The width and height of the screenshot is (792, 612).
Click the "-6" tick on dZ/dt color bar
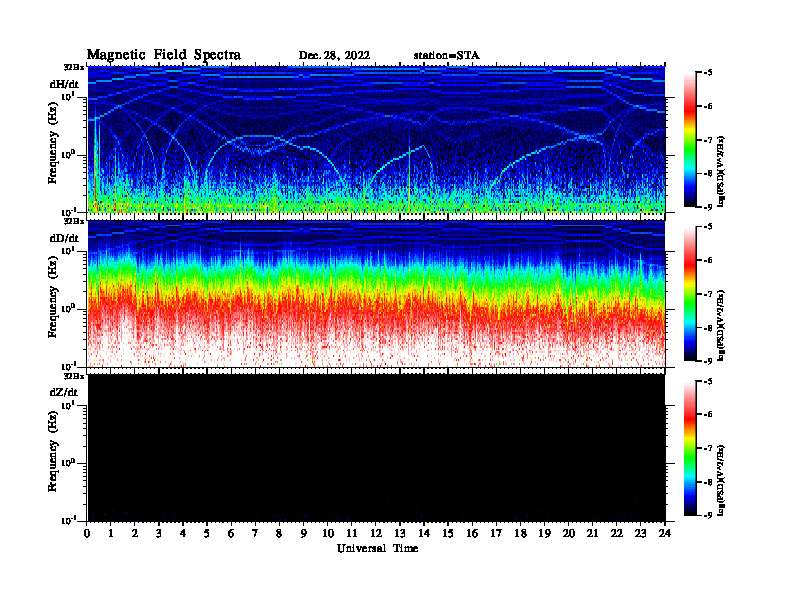pyautogui.click(x=708, y=415)
